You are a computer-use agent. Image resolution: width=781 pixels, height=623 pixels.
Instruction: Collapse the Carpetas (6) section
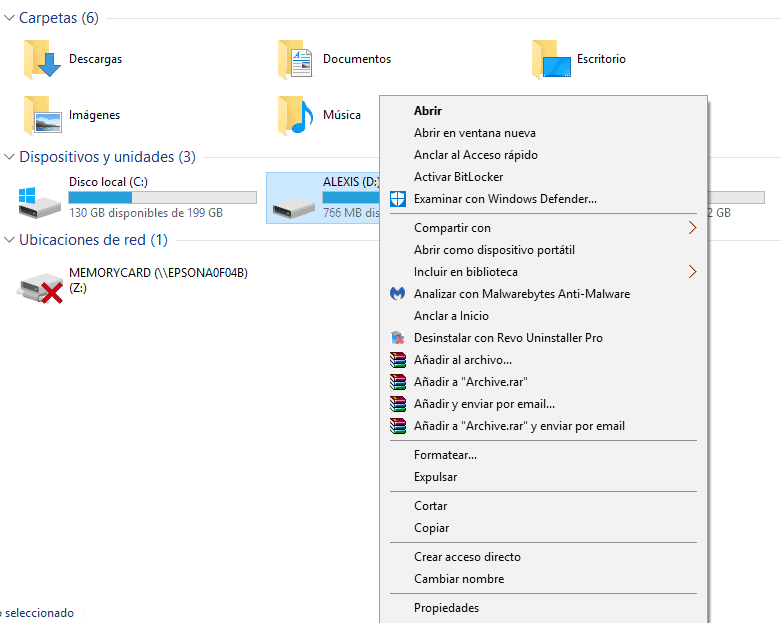tap(9, 18)
